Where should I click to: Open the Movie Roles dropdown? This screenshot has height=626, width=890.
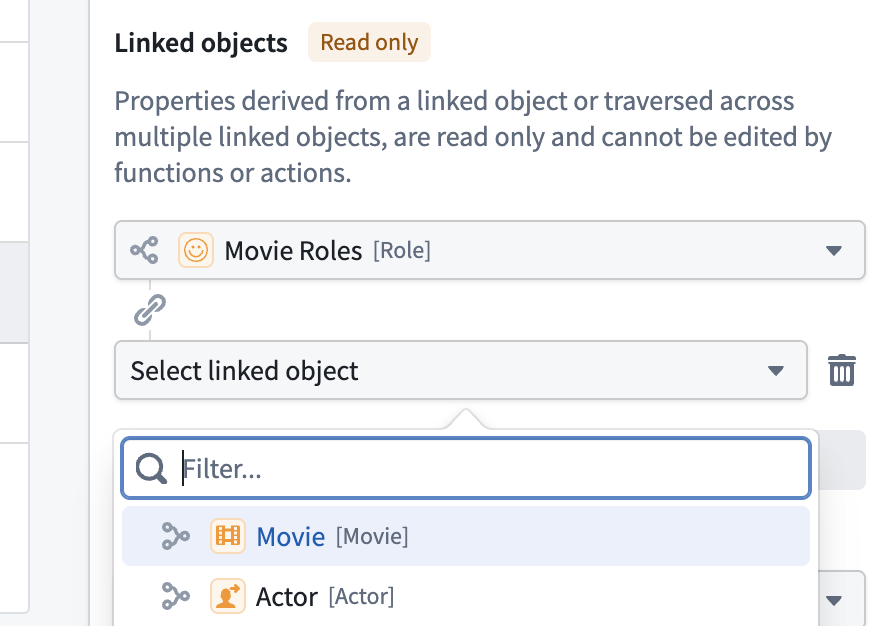[490, 250]
